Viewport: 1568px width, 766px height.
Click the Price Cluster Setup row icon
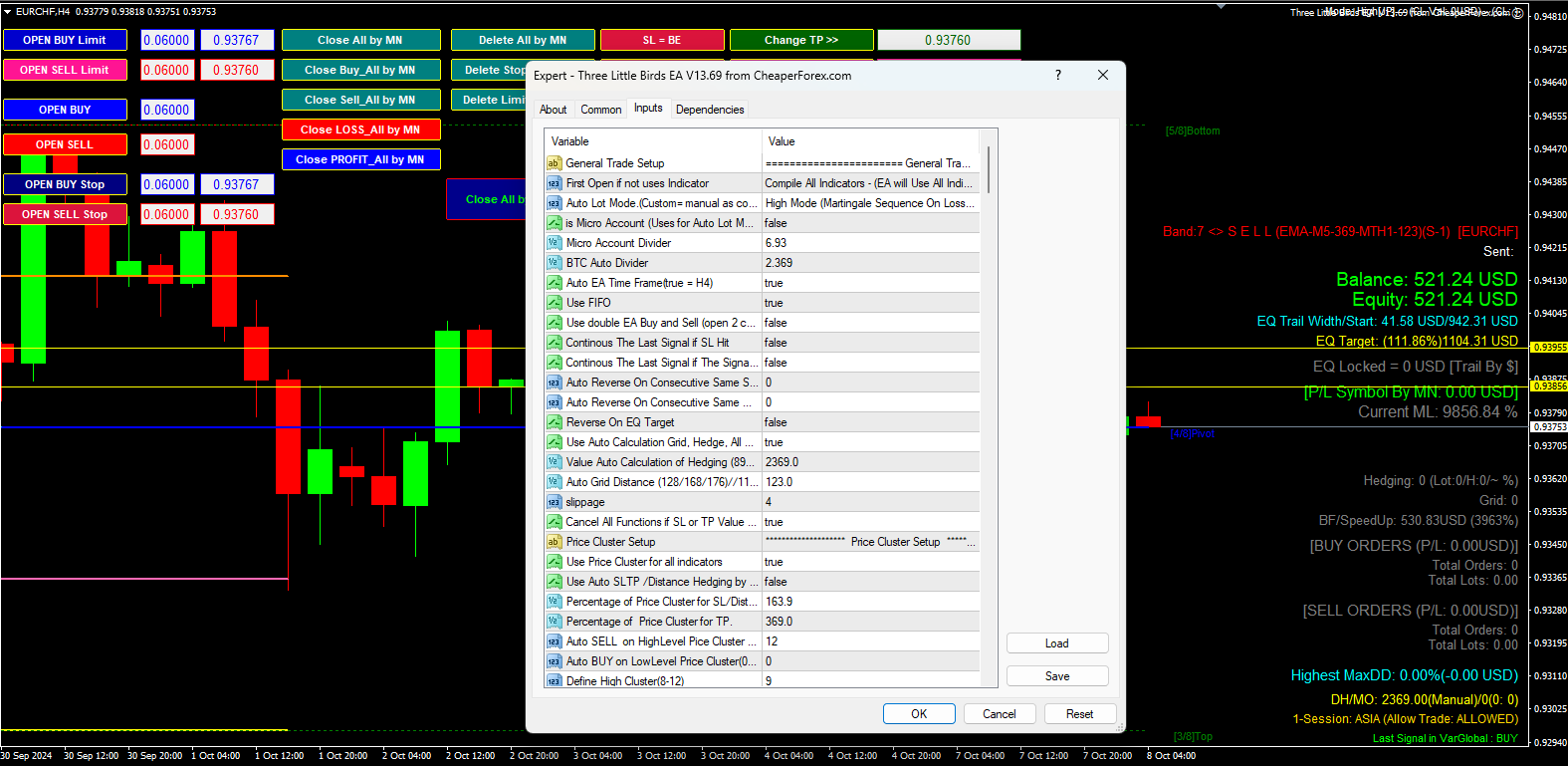pos(555,542)
